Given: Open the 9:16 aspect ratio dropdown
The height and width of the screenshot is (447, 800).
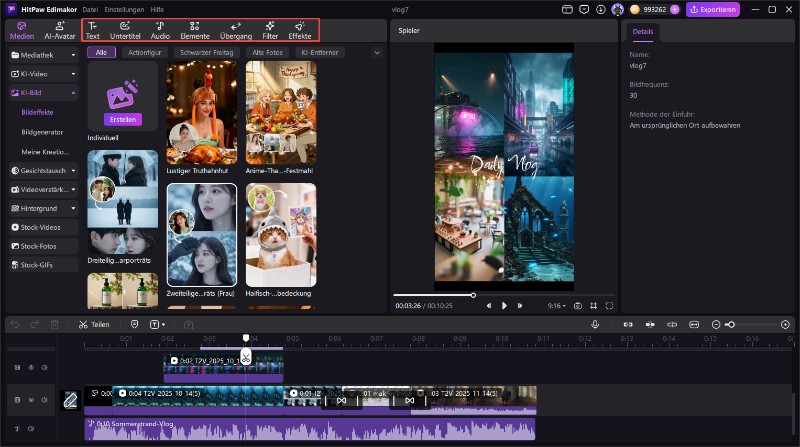Looking at the screenshot, I should pyautogui.click(x=555, y=305).
